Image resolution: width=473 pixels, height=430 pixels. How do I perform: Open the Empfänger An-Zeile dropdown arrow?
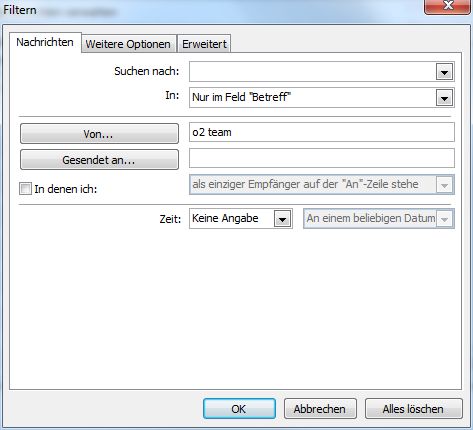444,185
